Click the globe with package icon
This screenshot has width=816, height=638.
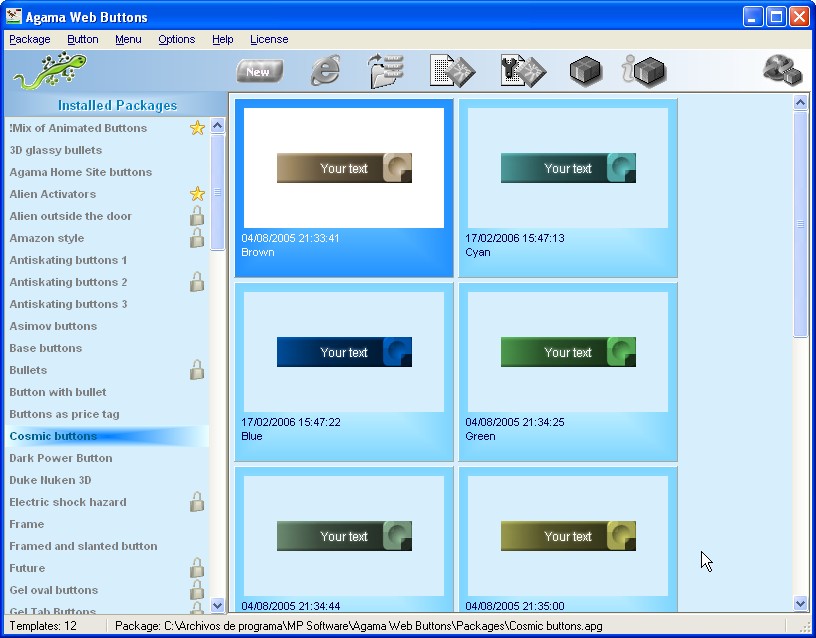[782, 70]
